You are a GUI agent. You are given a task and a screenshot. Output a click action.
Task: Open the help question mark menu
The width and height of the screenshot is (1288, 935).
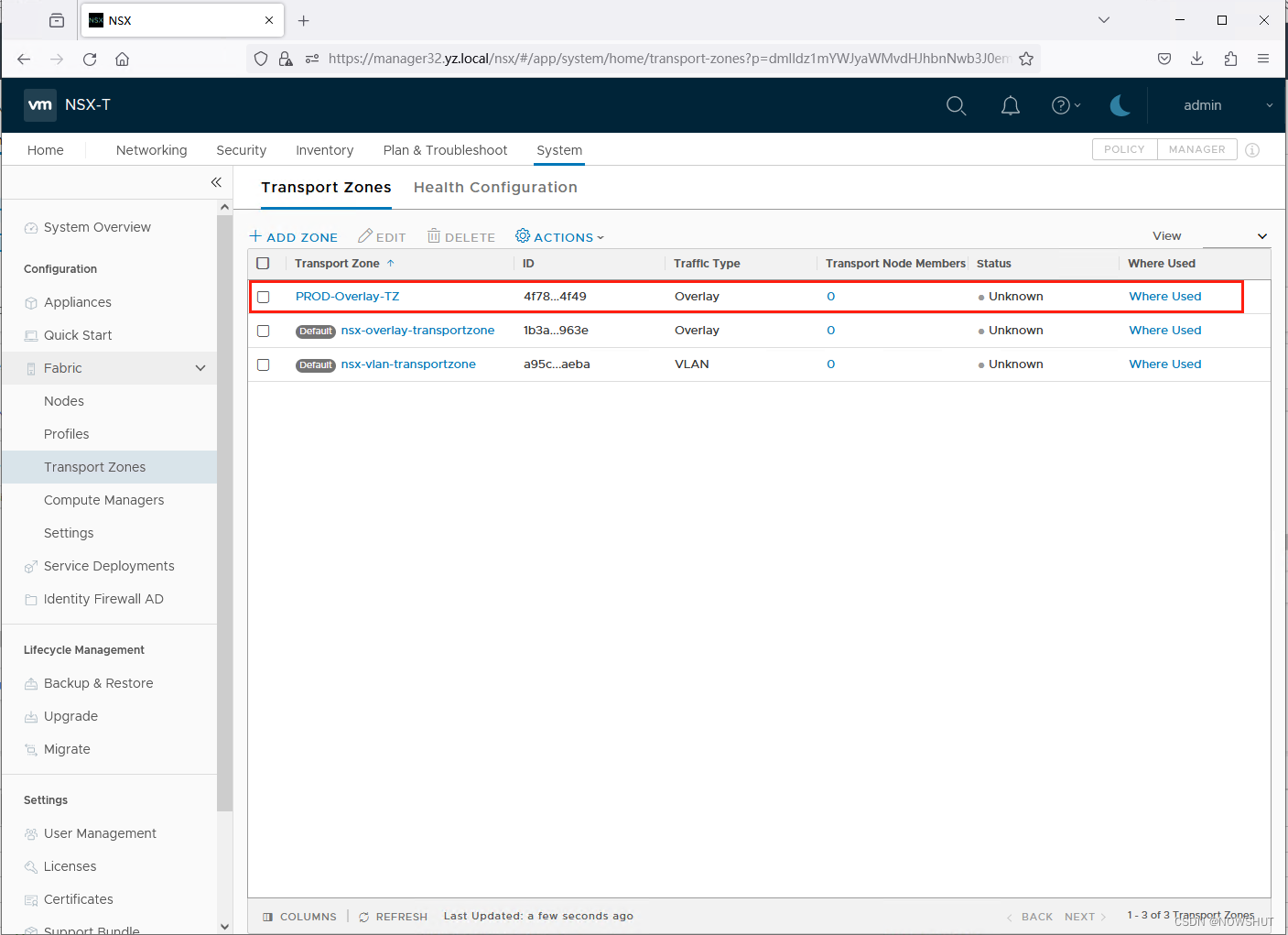pyautogui.click(x=1066, y=105)
